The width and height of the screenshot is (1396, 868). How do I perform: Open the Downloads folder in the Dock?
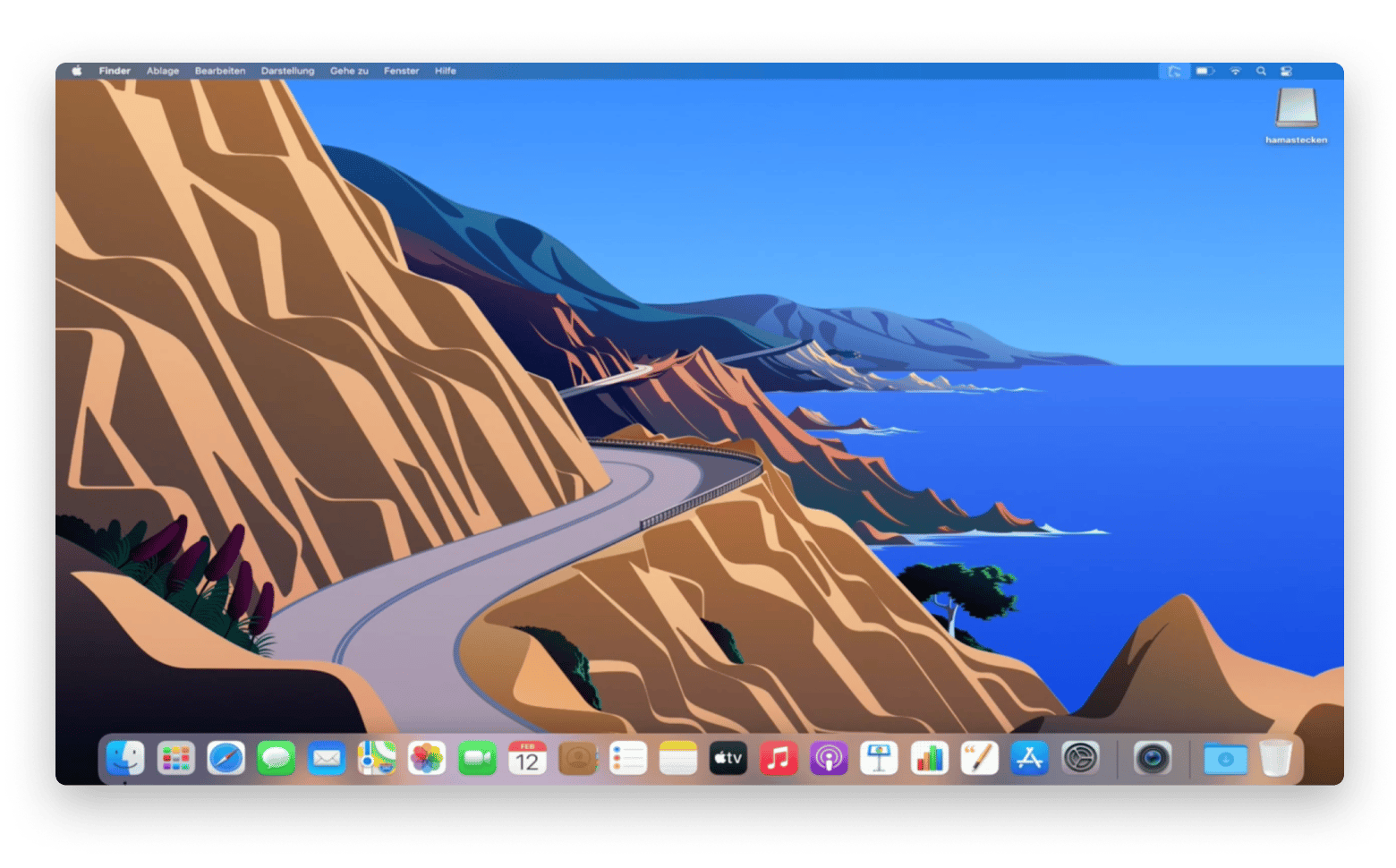[x=1225, y=759]
